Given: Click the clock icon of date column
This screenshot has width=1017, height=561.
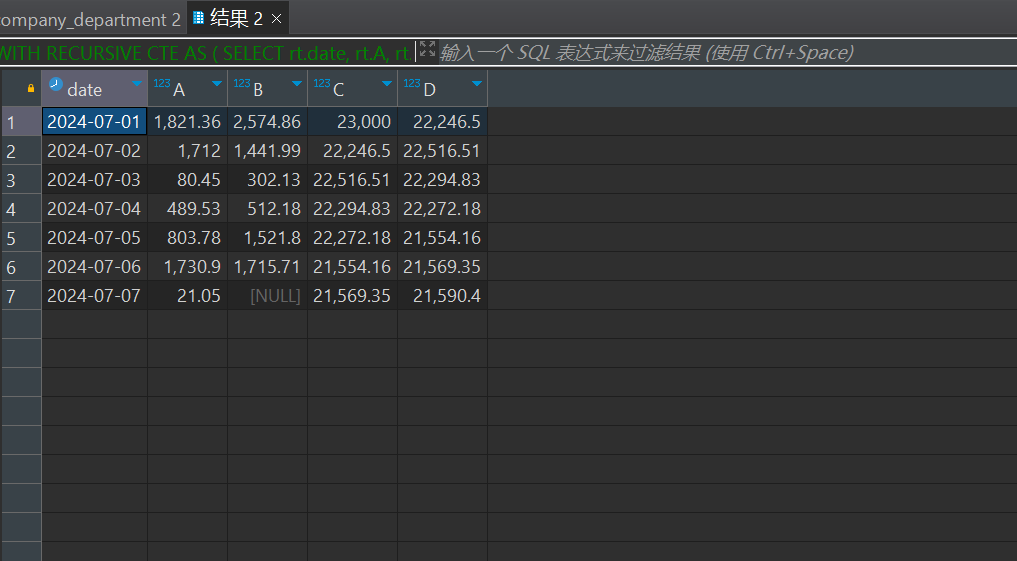Looking at the screenshot, I should coord(56,84).
